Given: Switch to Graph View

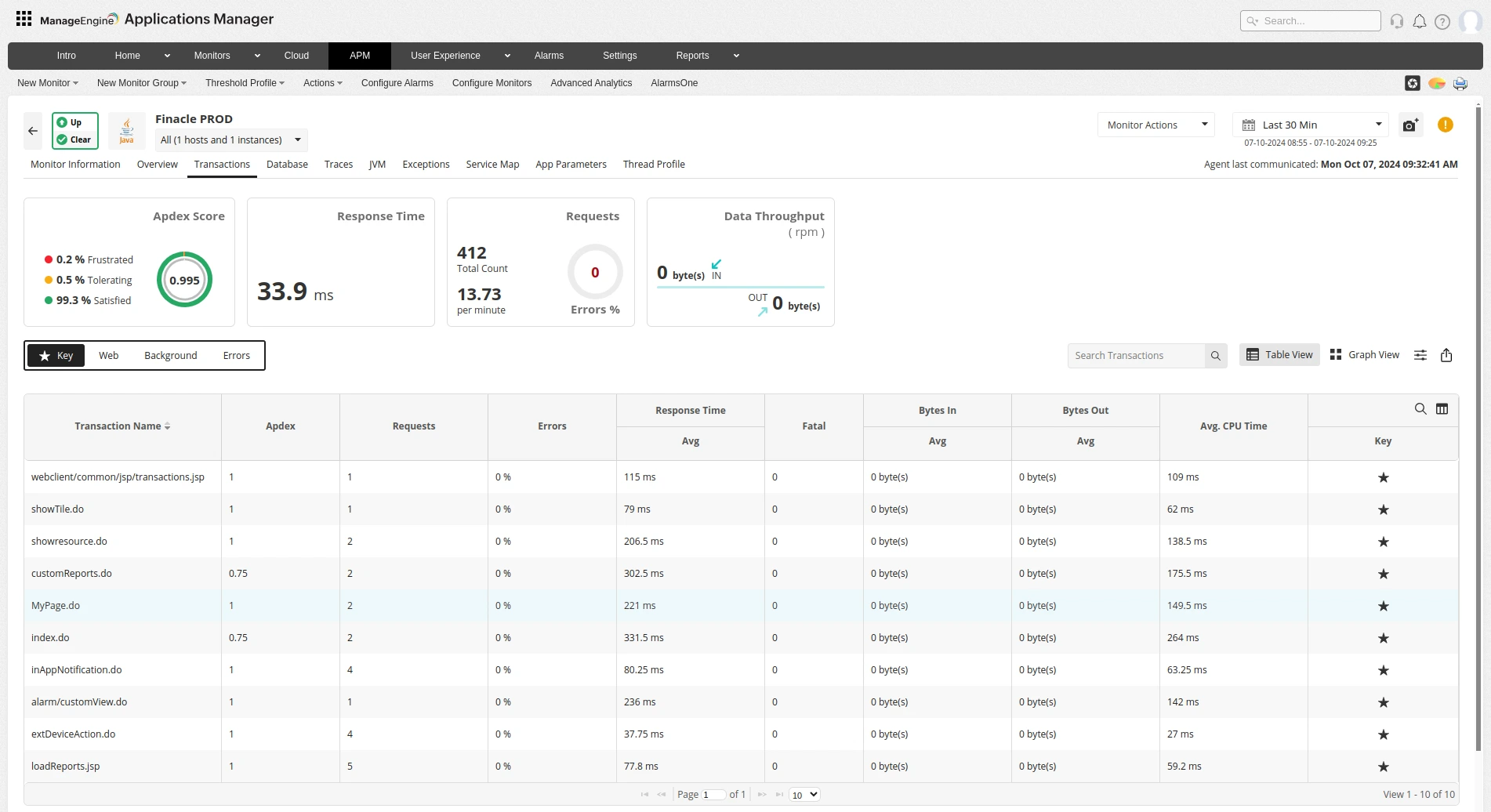Looking at the screenshot, I should pos(1364,355).
